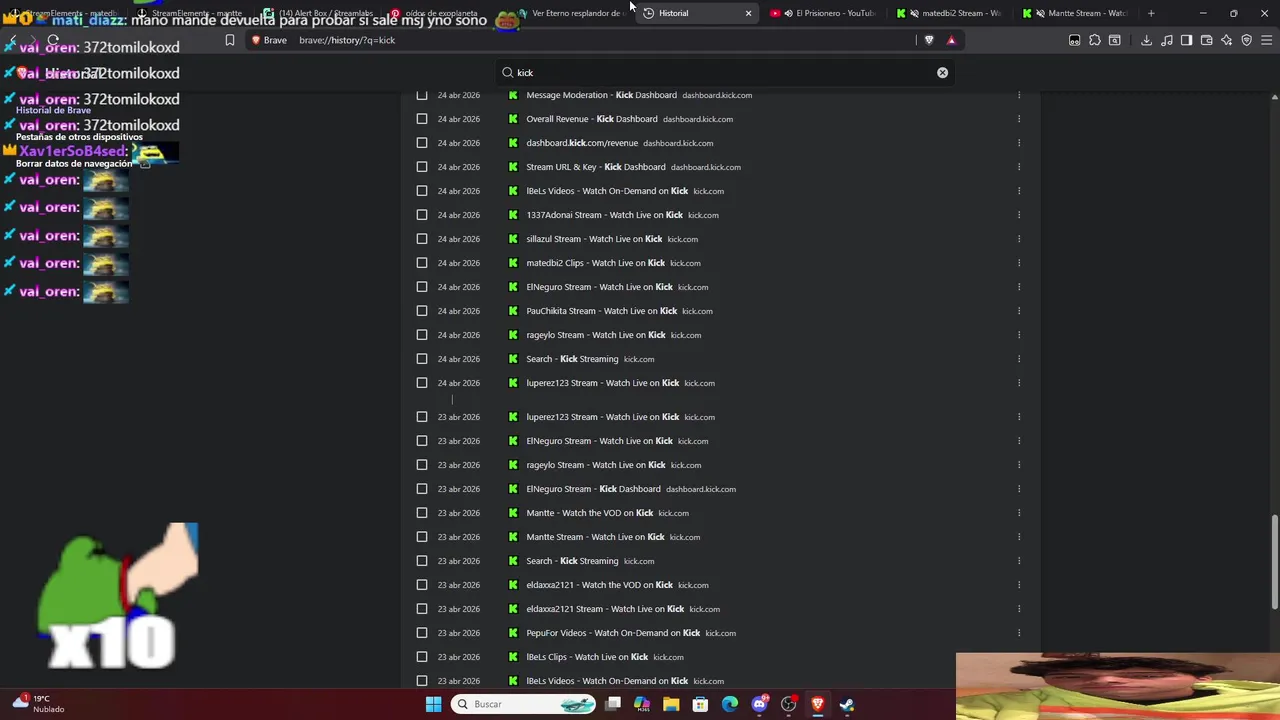Switch to matedbi2 Stream tab
Screen dimensions: 1280x720
[x=949, y=13]
